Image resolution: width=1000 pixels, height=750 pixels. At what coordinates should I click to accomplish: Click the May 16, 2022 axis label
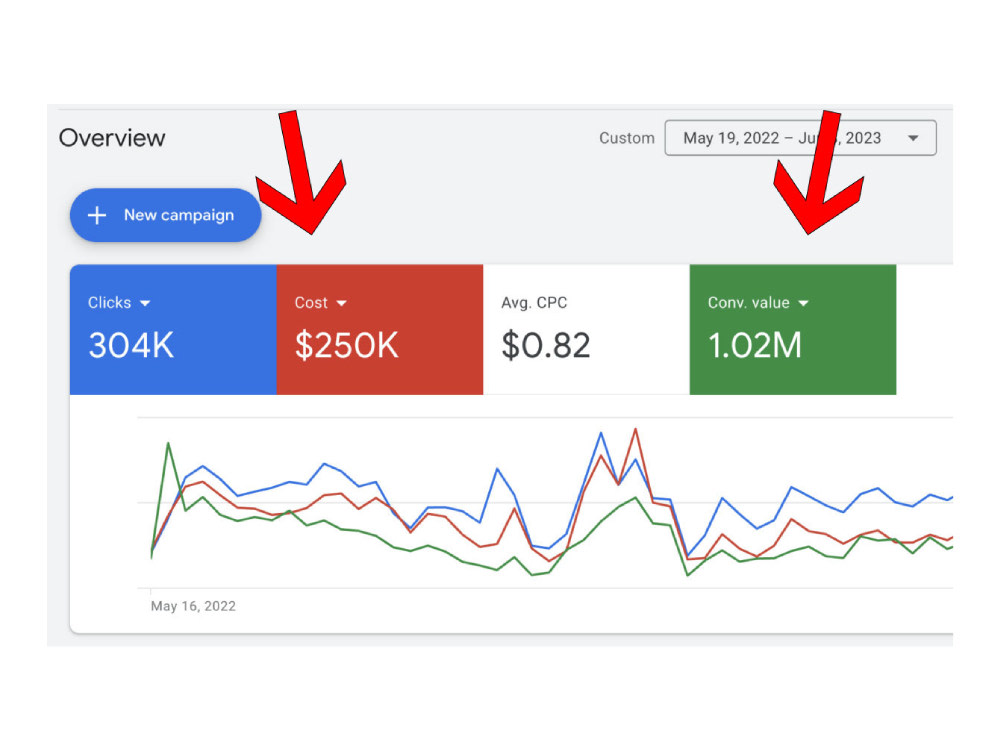click(x=193, y=606)
